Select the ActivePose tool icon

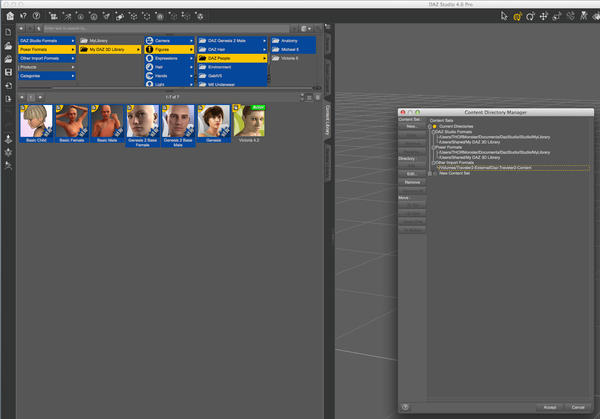coord(584,16)
